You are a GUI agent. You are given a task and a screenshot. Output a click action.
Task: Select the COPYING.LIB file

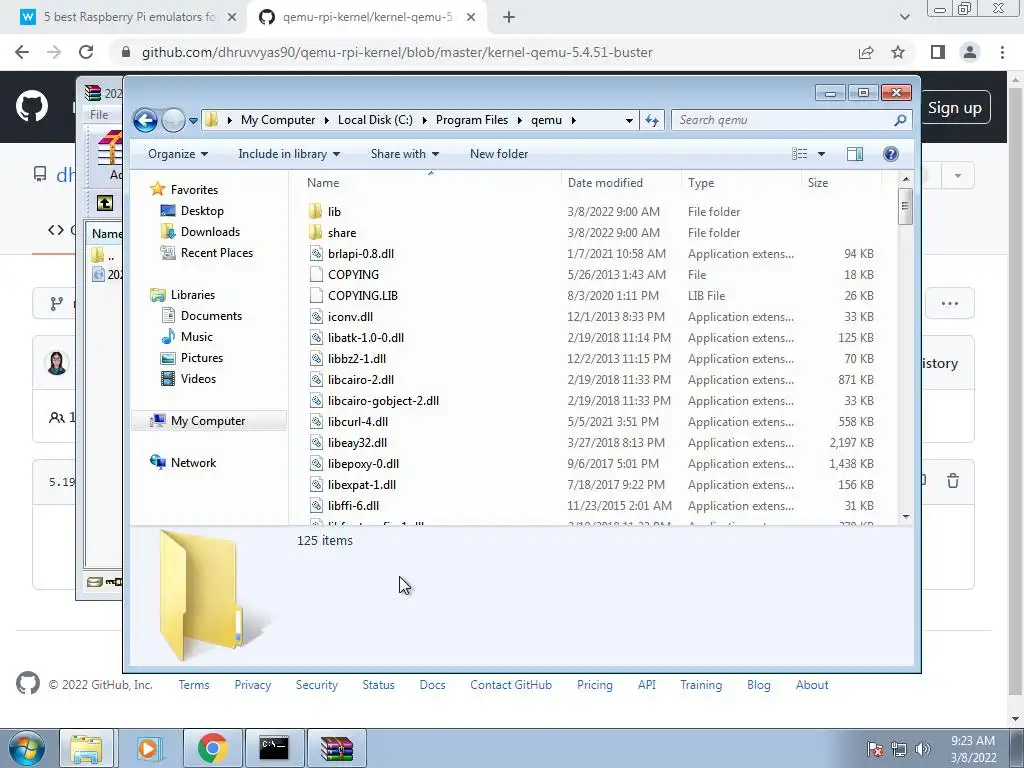[x=362, y=296]
